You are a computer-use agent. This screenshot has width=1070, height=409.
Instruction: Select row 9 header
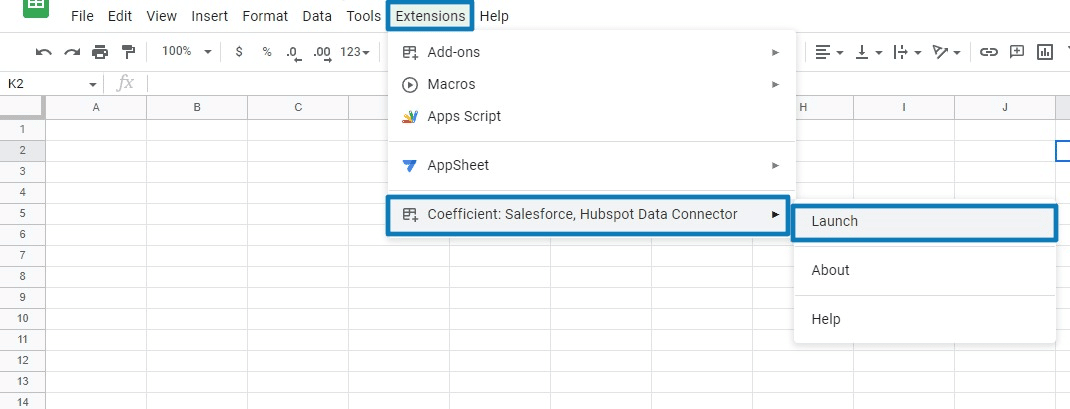click(x=23, y=297)
